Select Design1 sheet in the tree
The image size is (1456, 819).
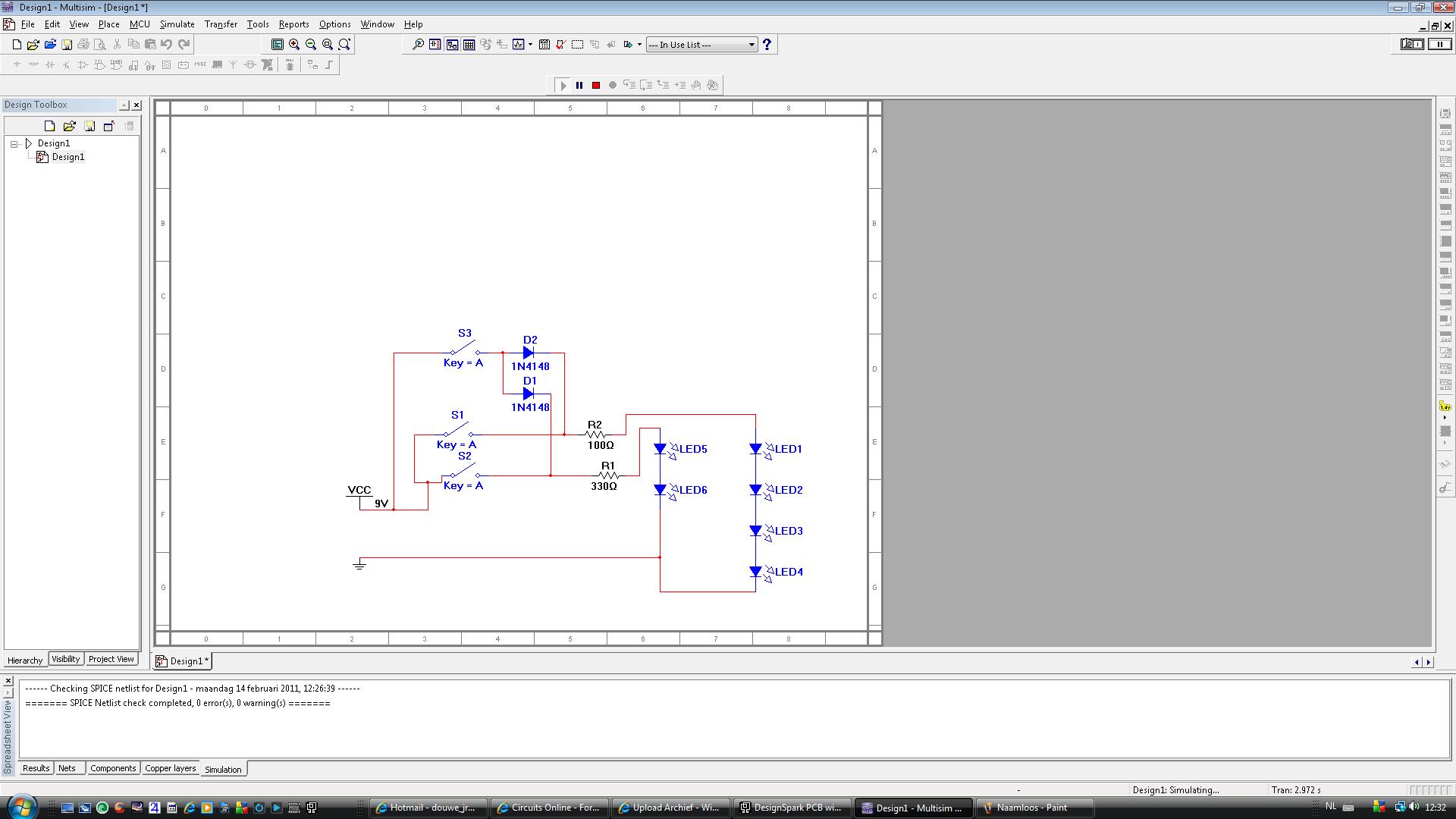point(67,157)
